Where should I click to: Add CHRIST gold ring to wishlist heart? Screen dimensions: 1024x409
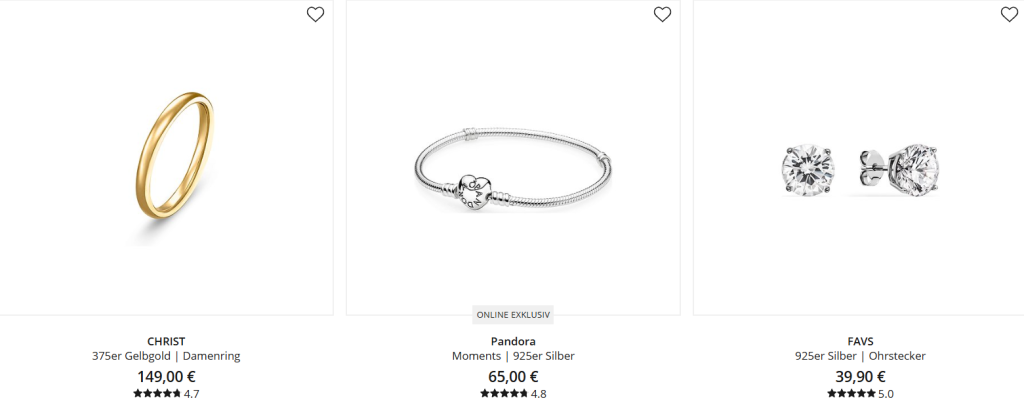pos(315,14)
